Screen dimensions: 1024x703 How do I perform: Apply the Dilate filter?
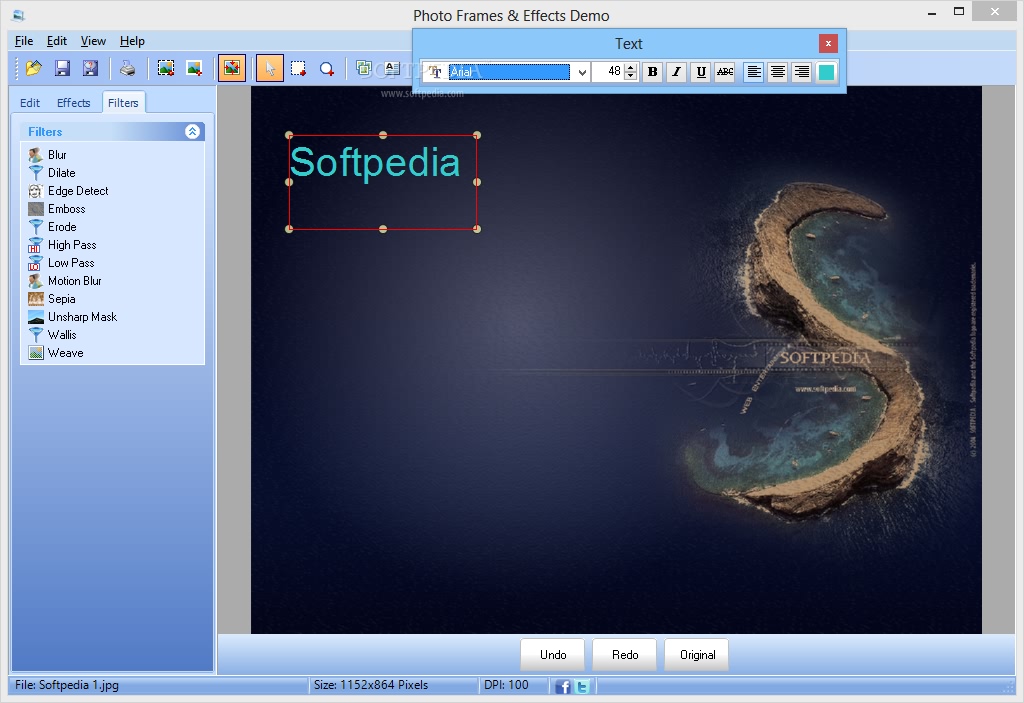point(52,172)
